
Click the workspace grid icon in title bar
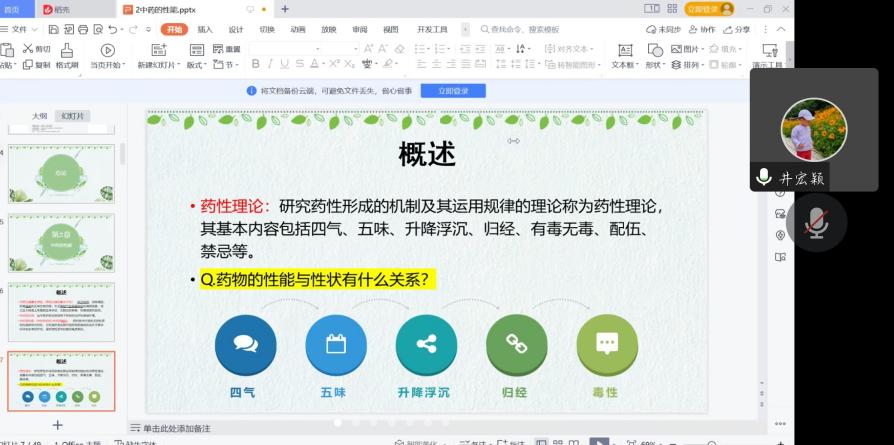pyautogui.click(x=672, y=9)
